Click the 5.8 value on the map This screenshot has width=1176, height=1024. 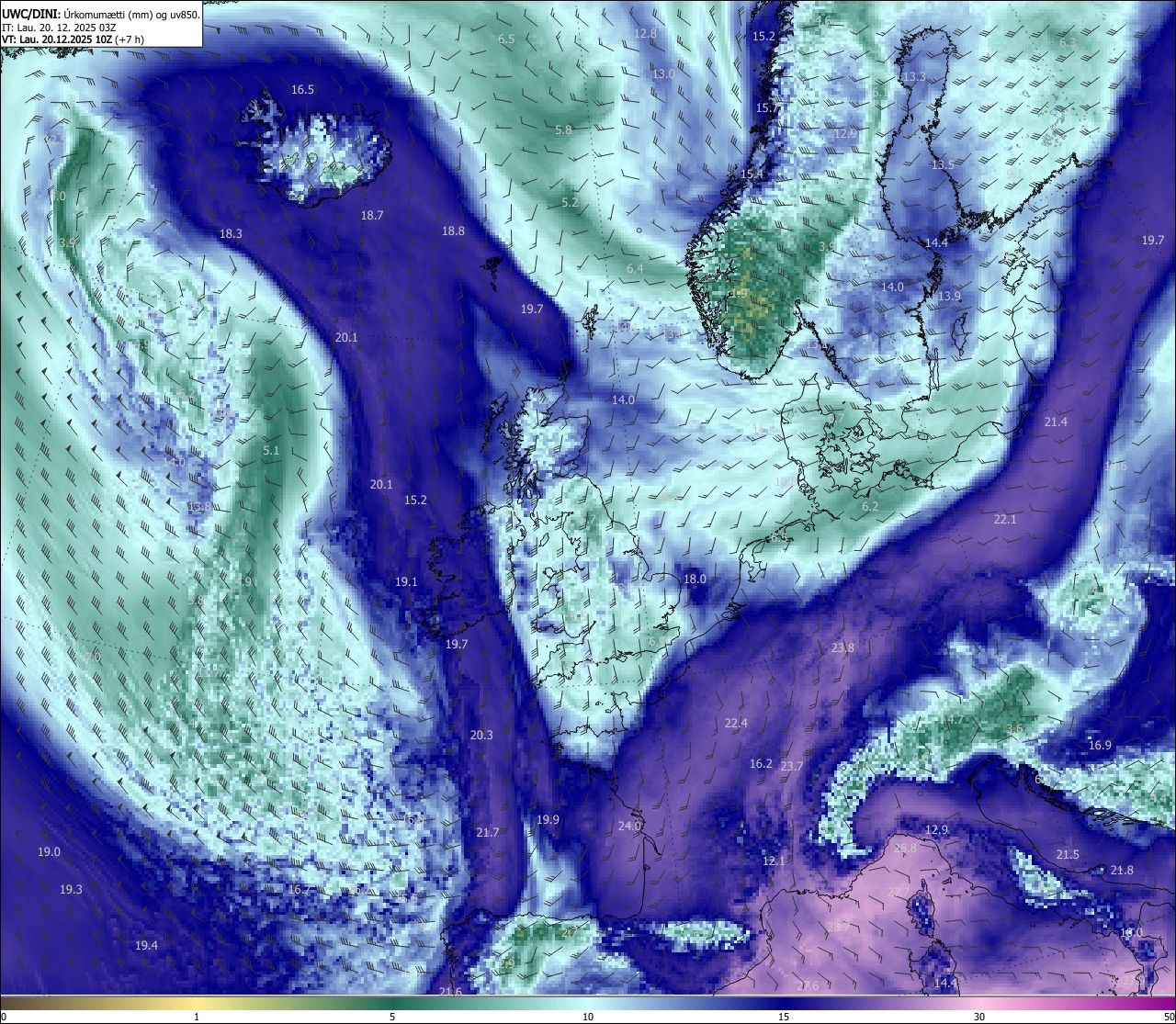[x=563, y=130]
